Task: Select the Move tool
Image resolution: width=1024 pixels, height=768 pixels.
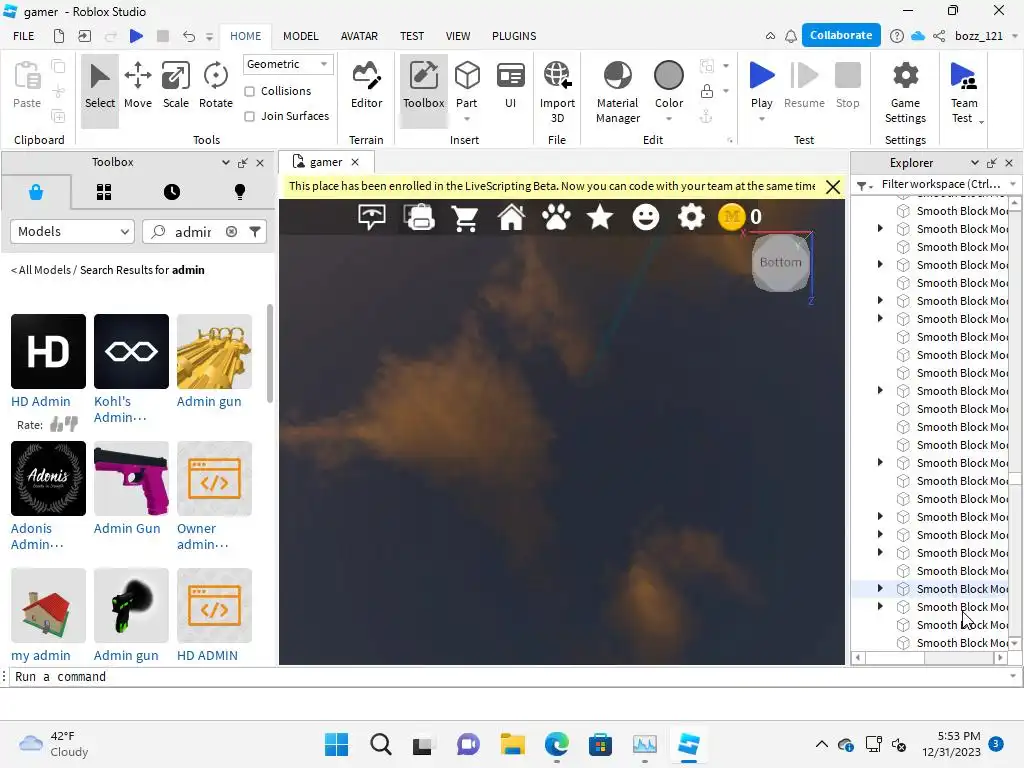Action: coord(138,86)
